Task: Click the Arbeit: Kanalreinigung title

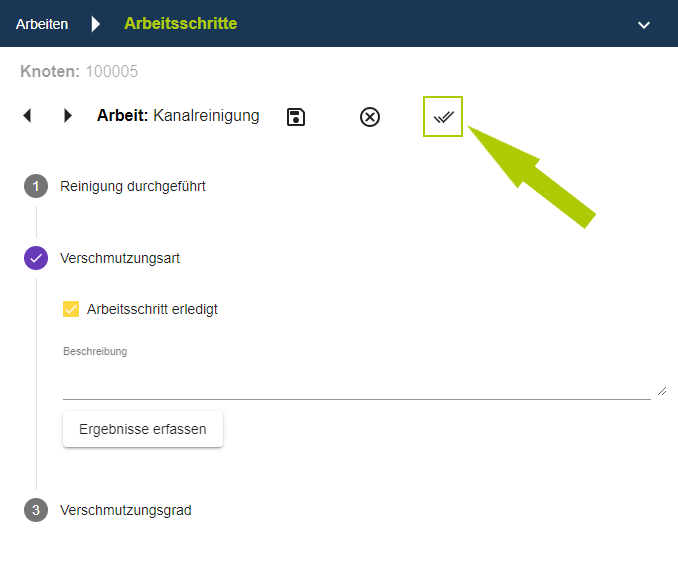Action: click(178, 116)
